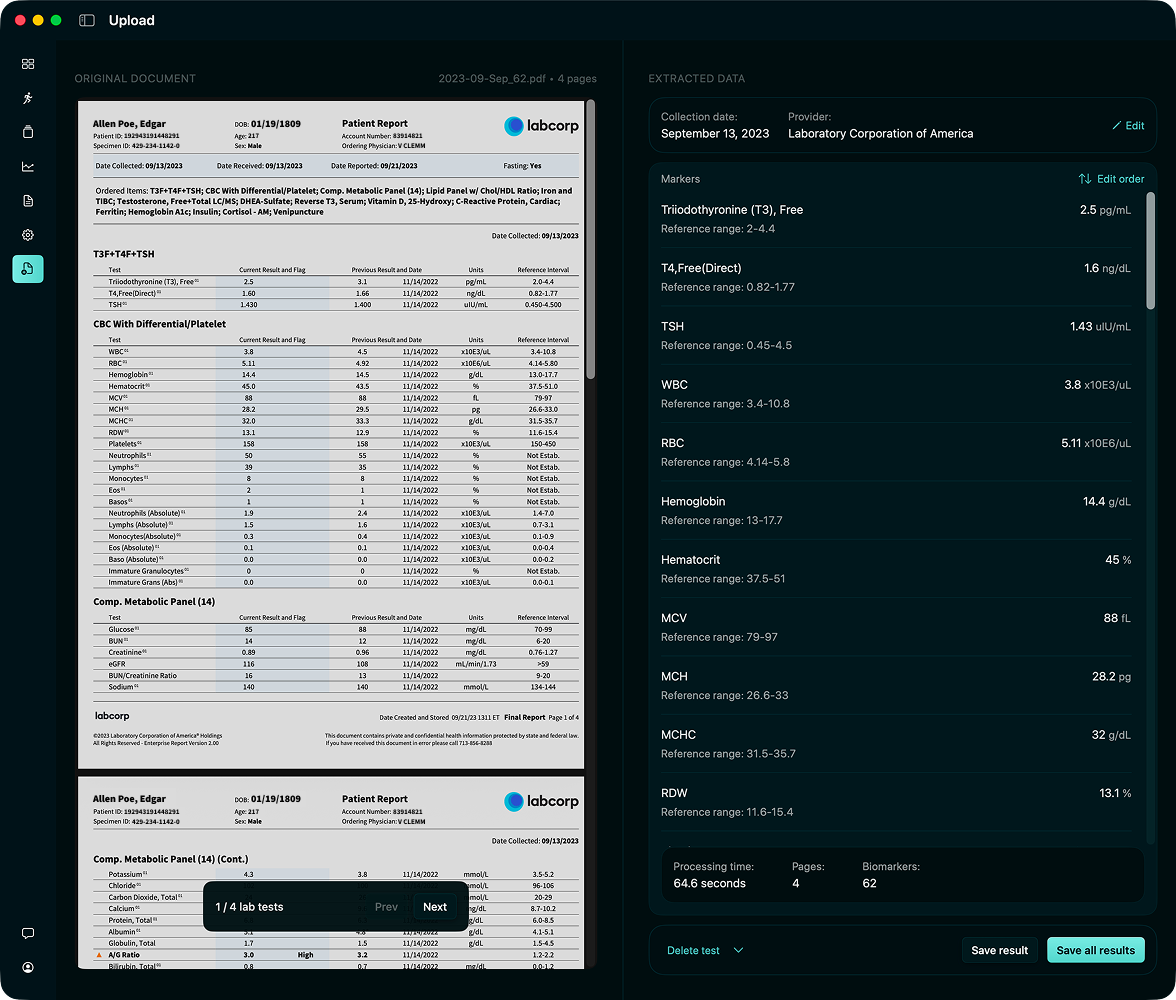The height and width of the screenshot is (1000, 1176).
Task: Open the trends chart icon in sidebar
Action: (28, 167)
